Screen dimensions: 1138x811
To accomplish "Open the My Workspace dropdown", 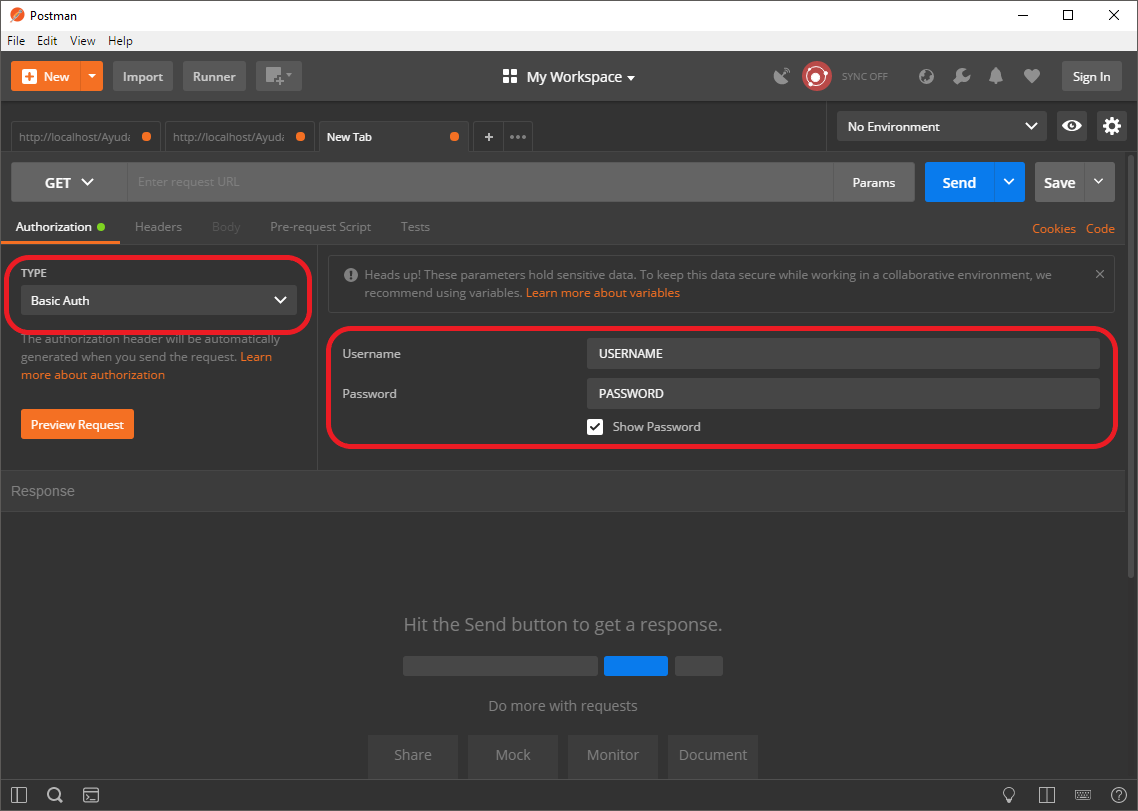I will coord(581,77).
